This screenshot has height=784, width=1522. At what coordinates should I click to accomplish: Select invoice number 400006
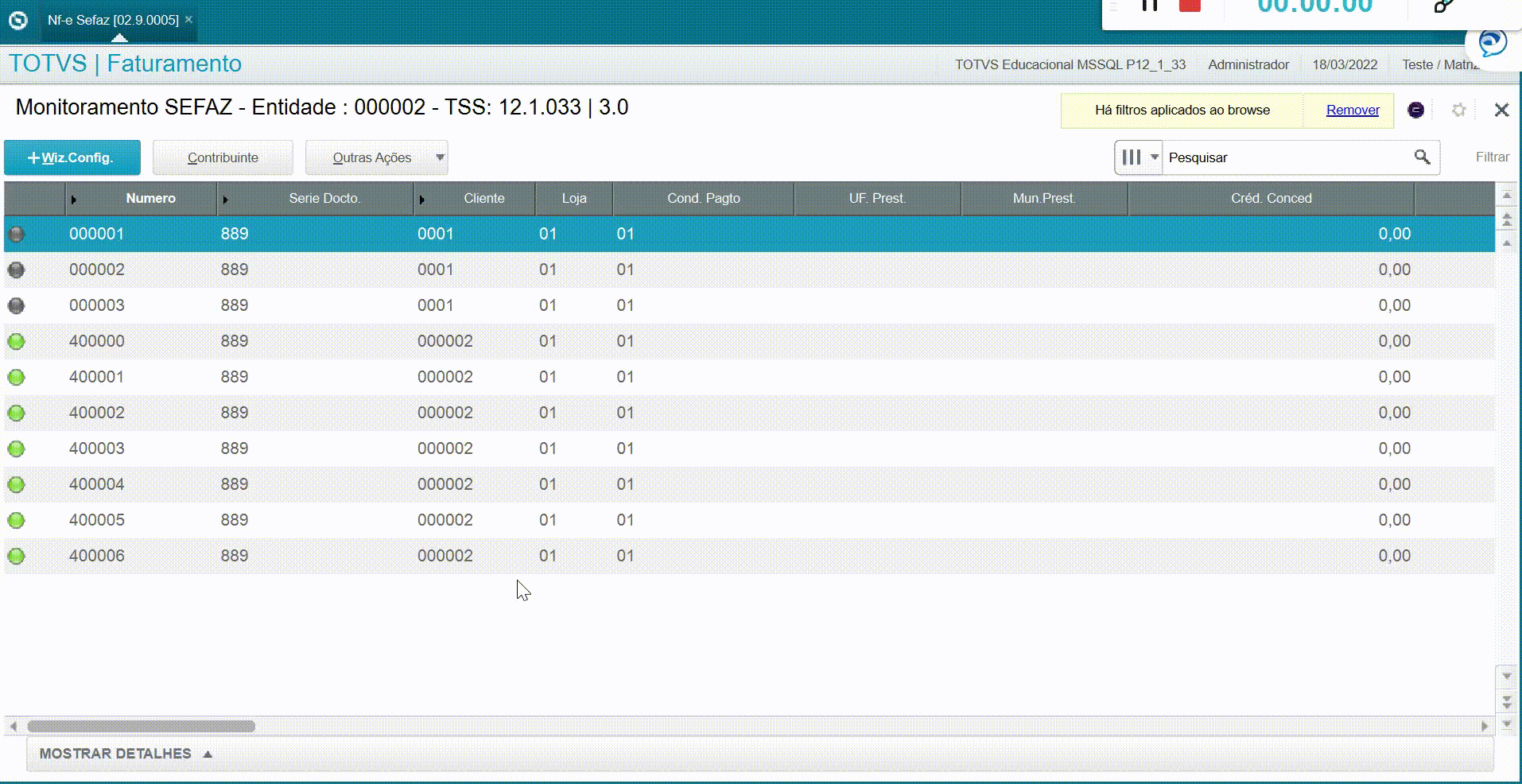(x=97, y=556)
